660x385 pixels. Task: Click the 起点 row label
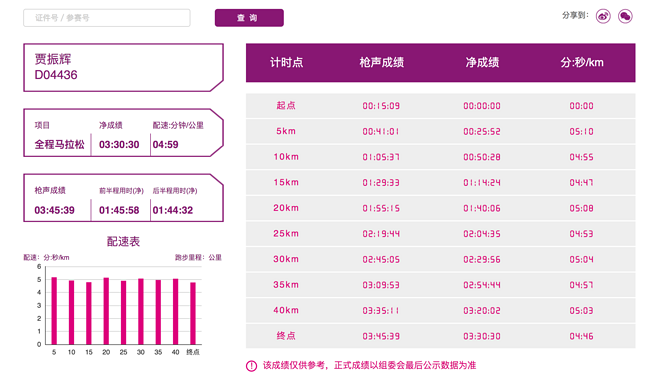point(286,106)
